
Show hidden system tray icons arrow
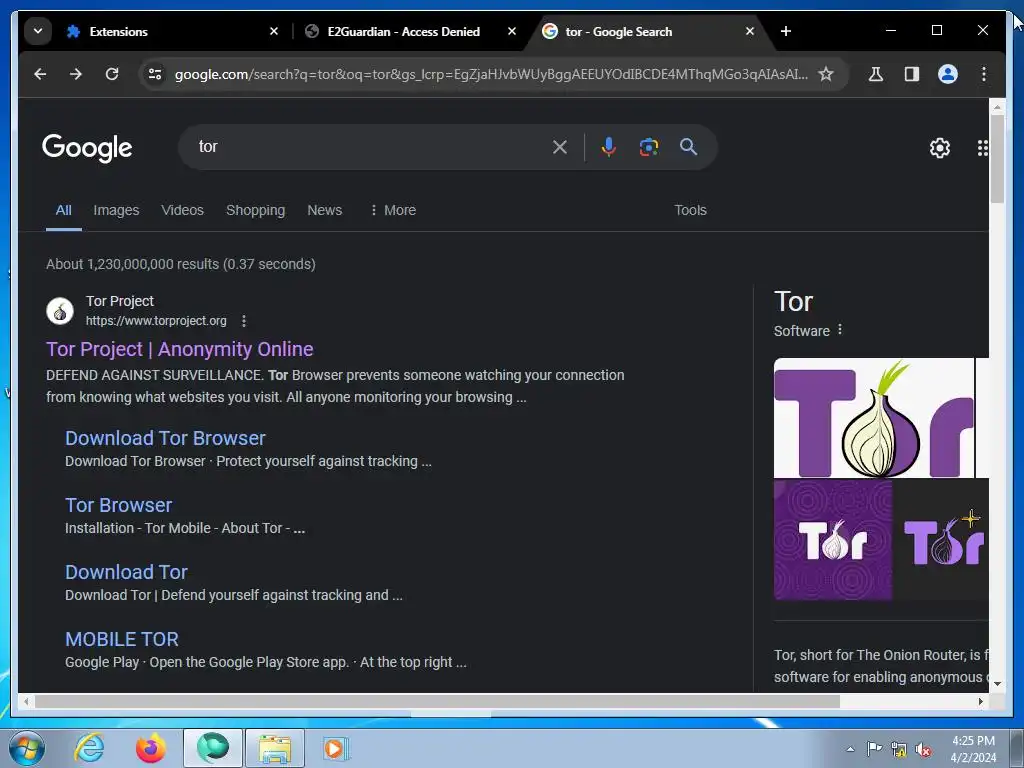pos(850,749)
